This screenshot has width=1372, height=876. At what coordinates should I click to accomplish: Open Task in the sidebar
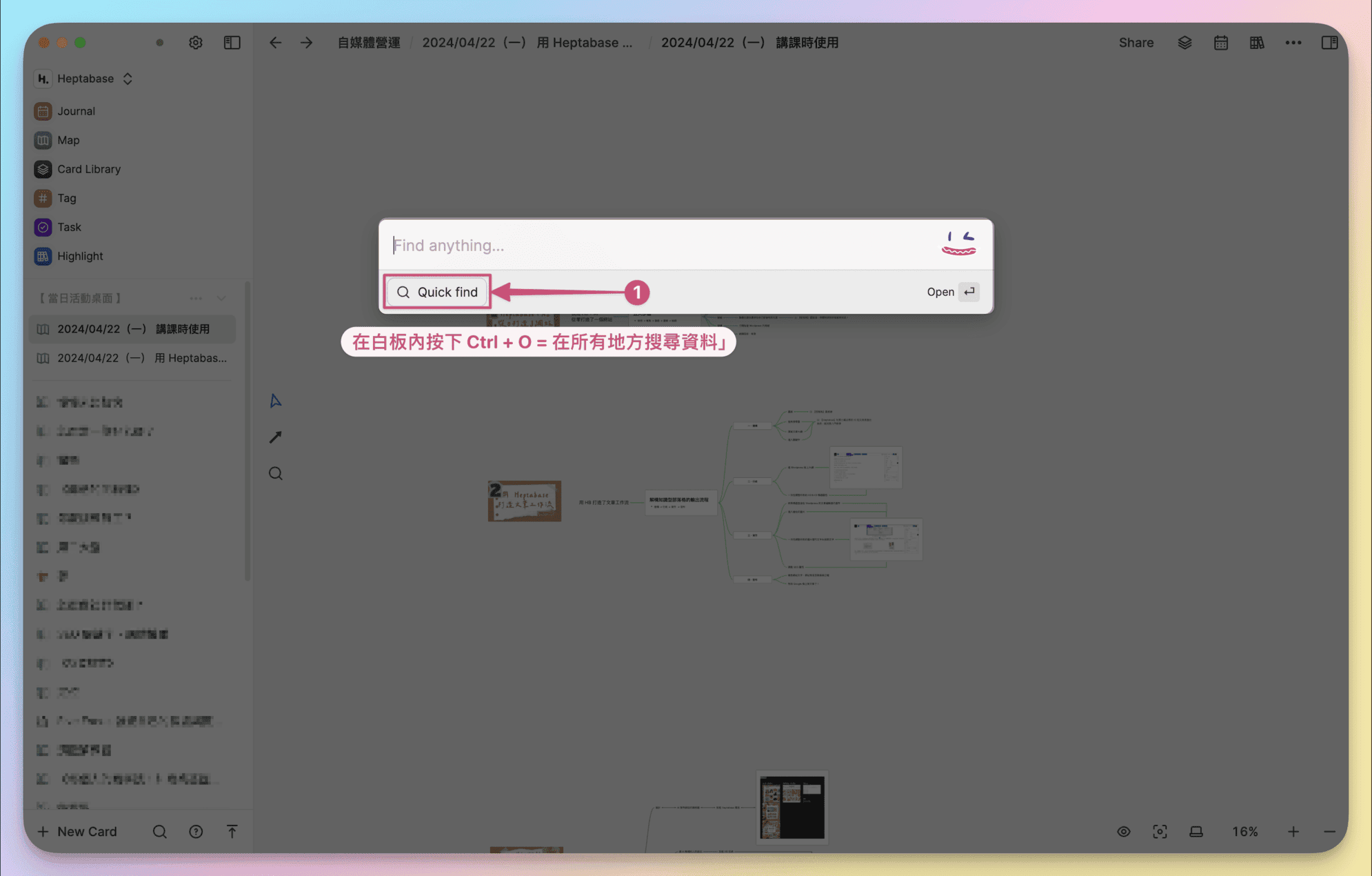tap(69, 227)
